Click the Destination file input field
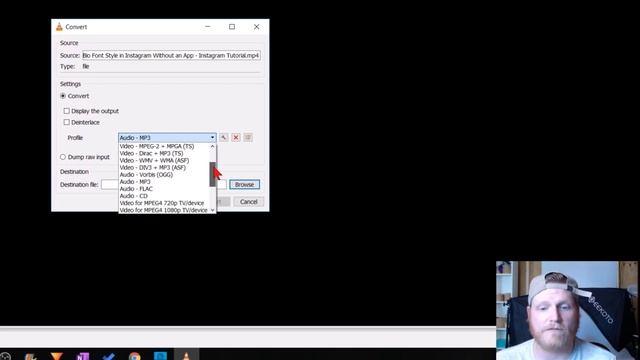The image size is (640, 360). coord(163,184)
